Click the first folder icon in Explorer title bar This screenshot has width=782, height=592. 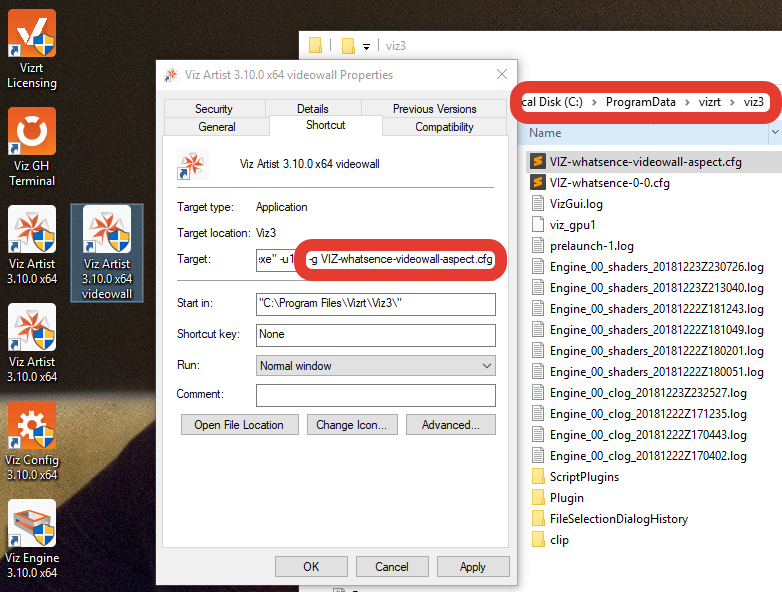pos(315,45)
